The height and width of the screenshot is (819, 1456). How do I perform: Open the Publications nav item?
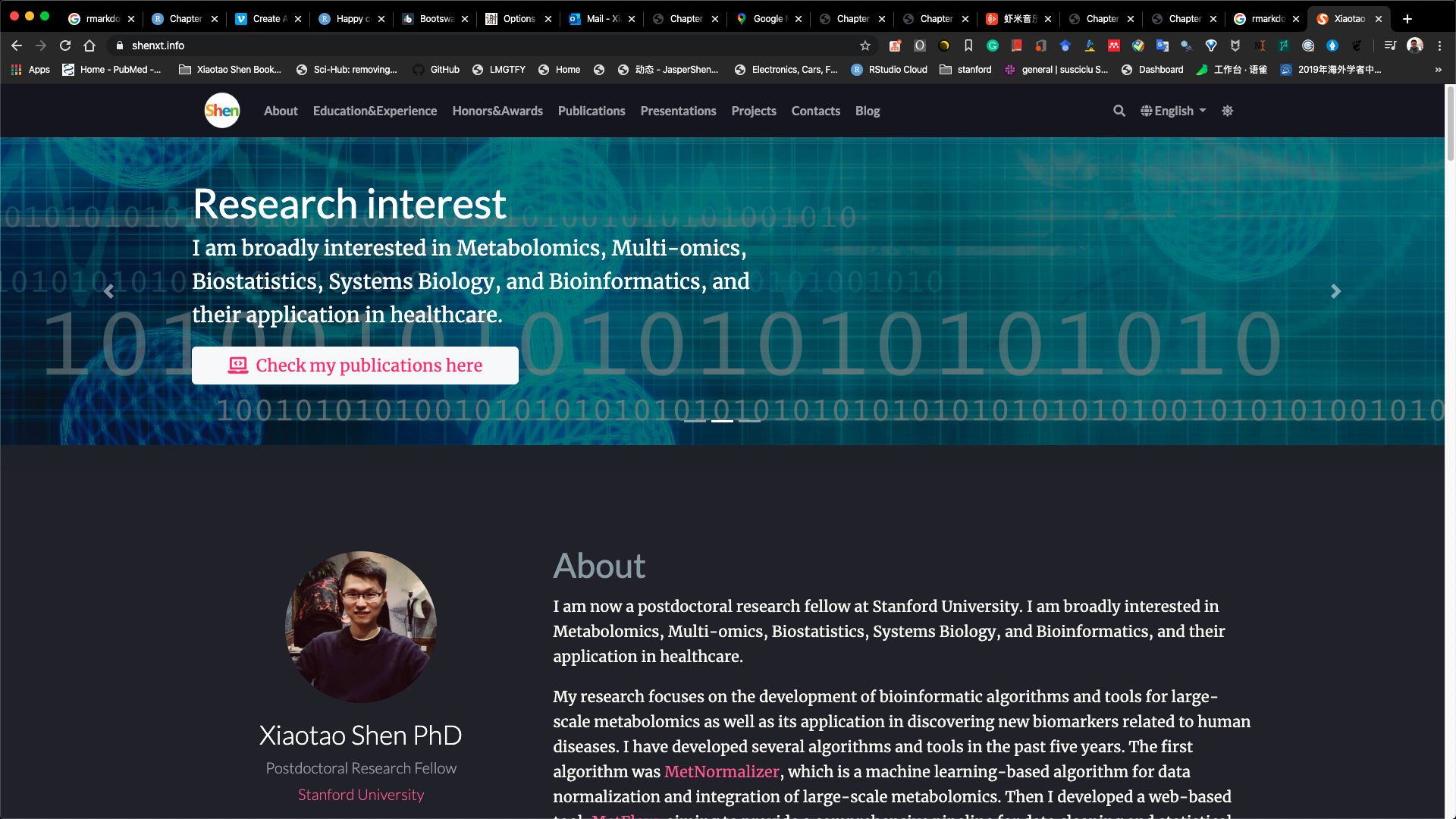(x=591, y=111)
